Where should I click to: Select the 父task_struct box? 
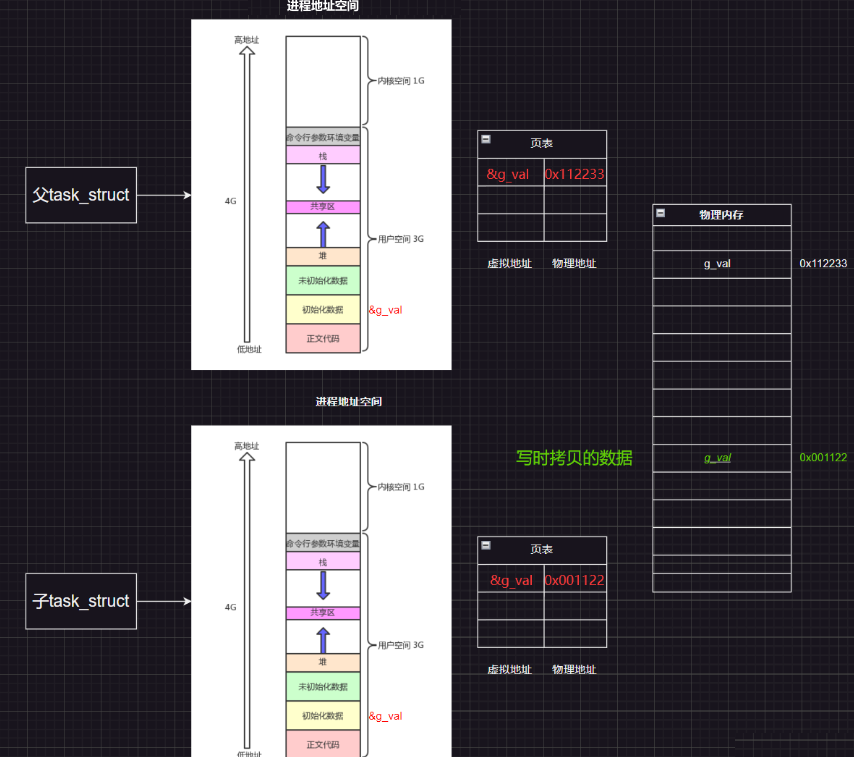click(81, 195)
